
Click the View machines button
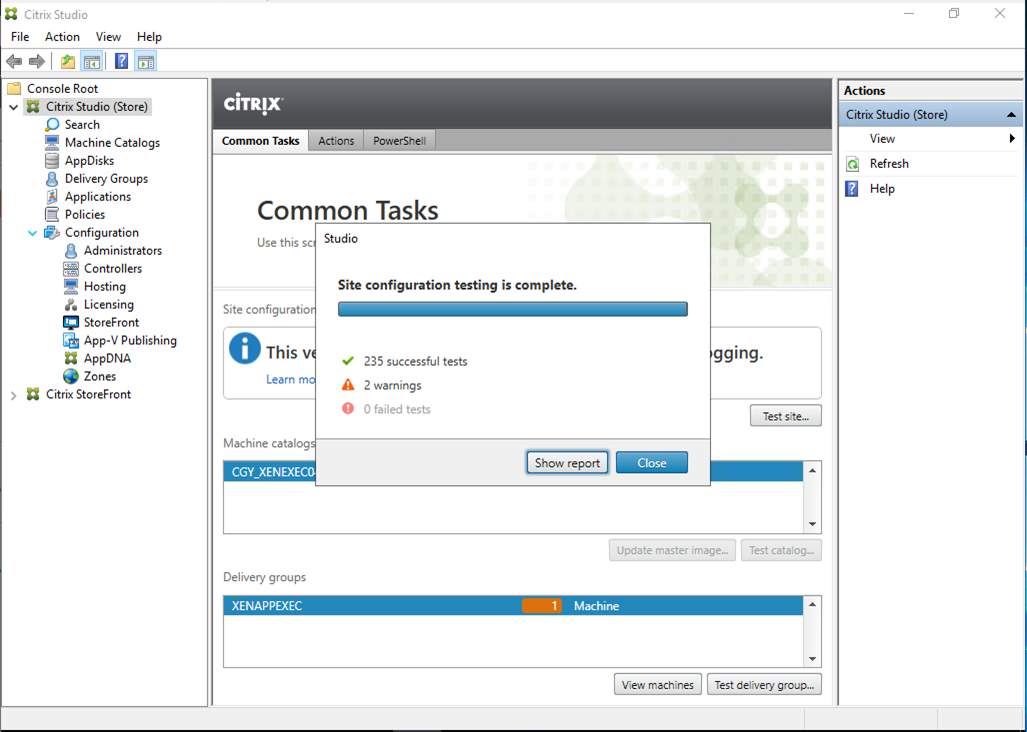(x=658, y=685)
